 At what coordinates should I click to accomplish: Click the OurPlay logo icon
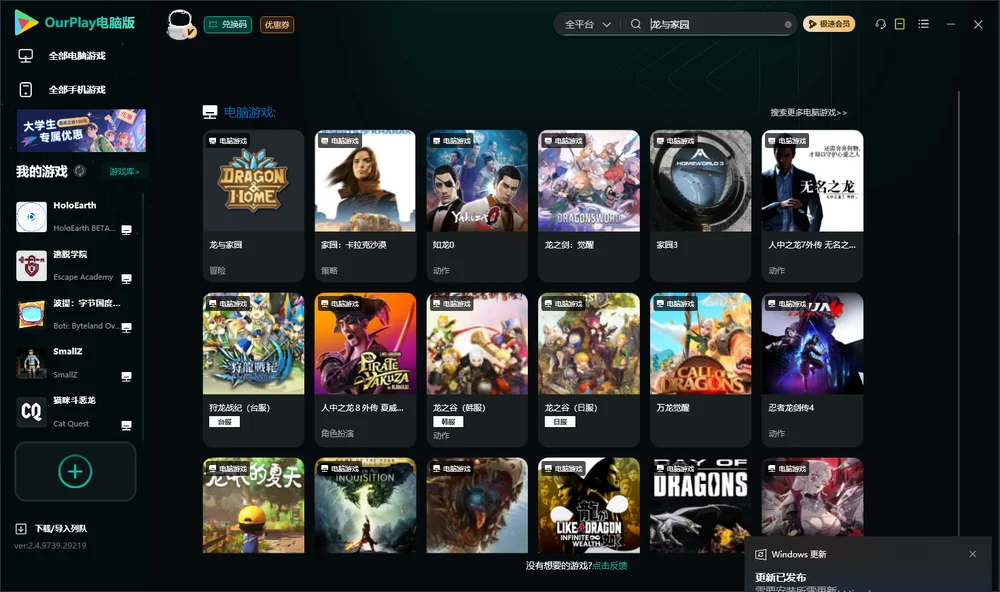(26, 23)
